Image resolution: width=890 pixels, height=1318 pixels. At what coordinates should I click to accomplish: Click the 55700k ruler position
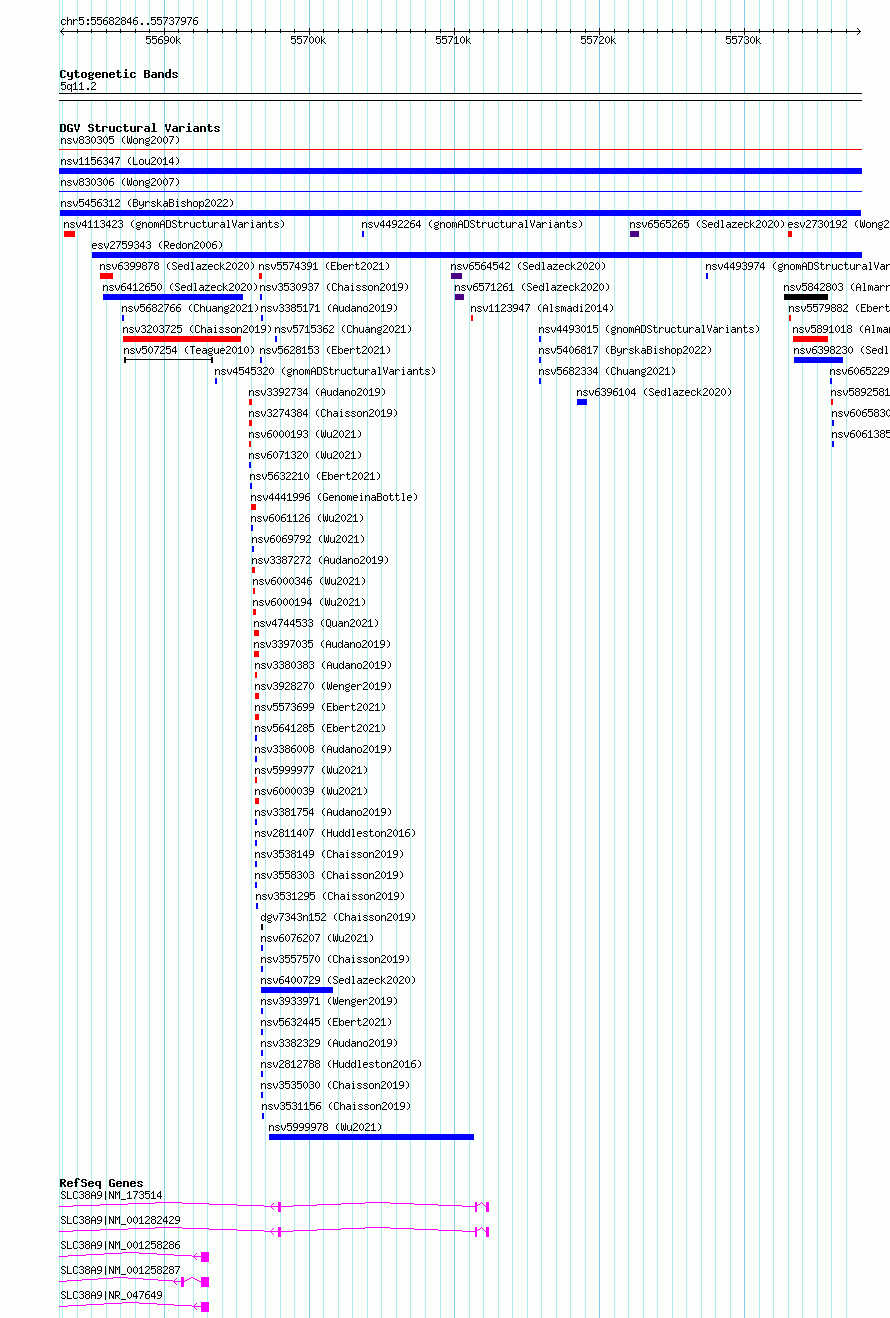tap(308, 40)
